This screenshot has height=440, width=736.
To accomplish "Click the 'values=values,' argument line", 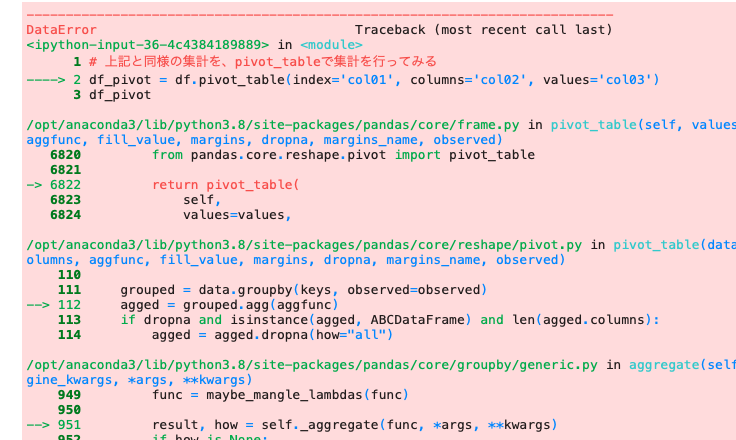I will coord(237,214).
